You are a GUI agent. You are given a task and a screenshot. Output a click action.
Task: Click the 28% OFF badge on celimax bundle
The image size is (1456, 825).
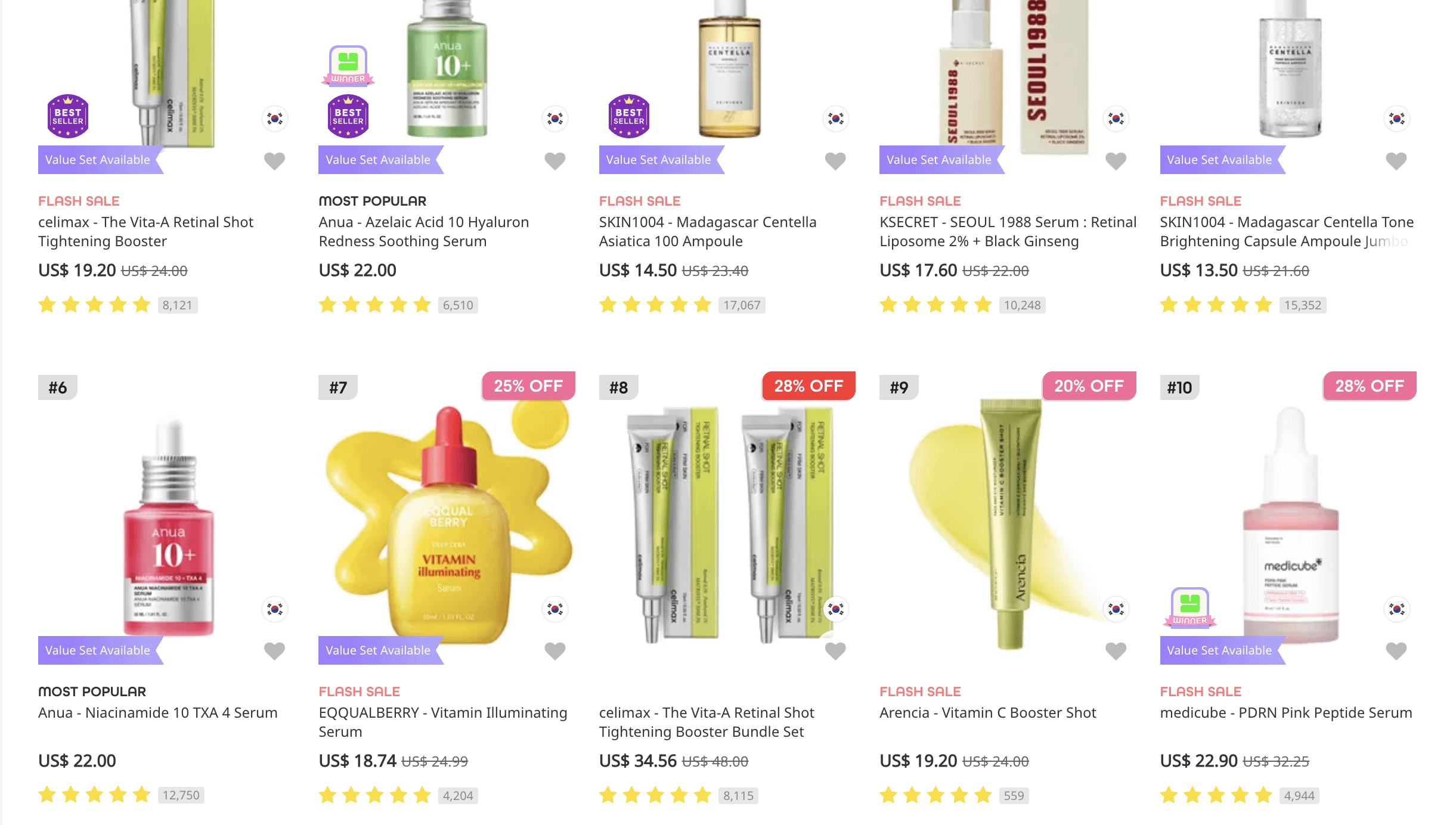[808, 386]
